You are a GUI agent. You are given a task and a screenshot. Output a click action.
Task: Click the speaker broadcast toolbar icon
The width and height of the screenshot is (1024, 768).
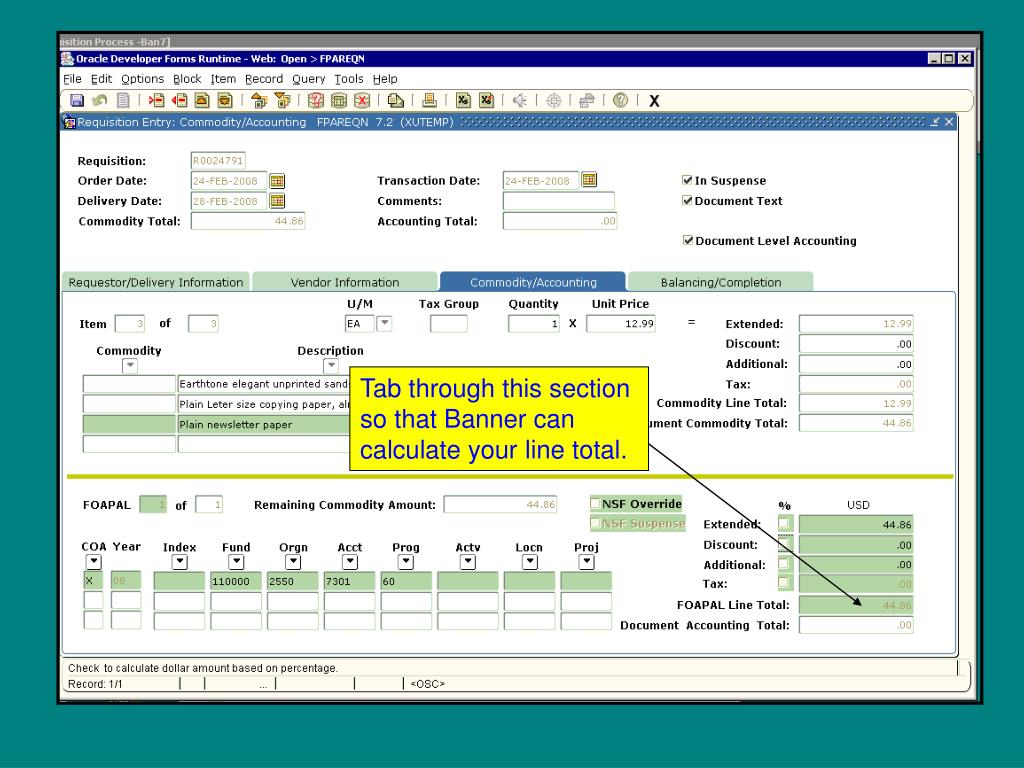520,101
